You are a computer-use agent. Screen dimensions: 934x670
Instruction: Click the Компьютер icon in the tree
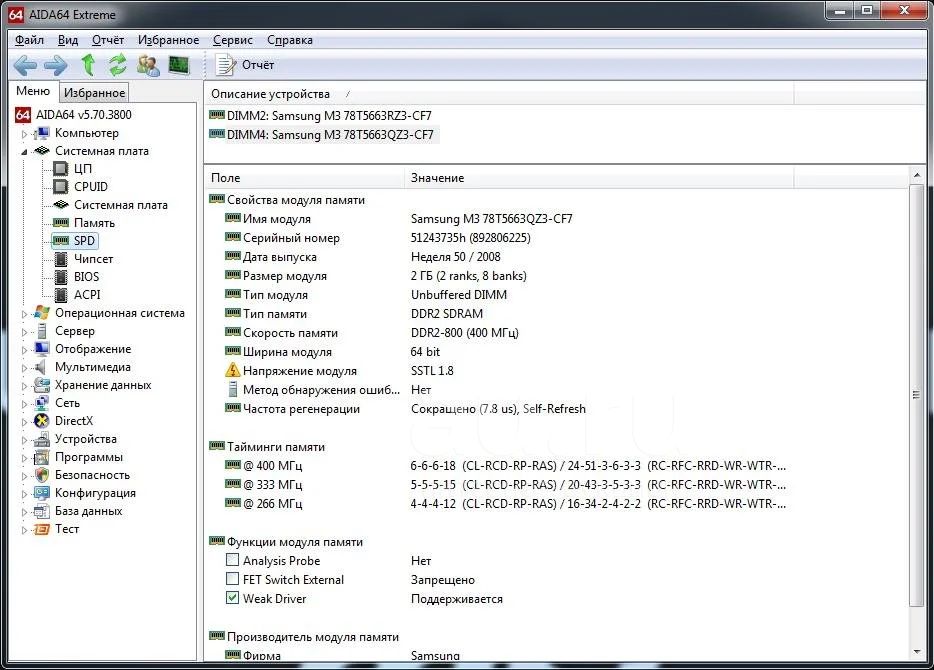pyautogui.click(x=42, y=133)
